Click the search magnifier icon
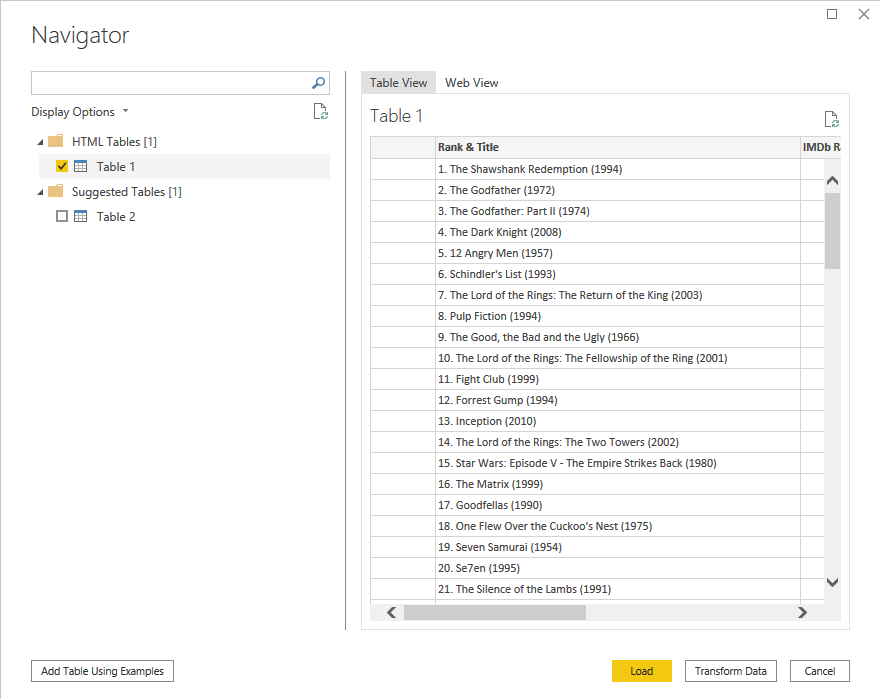Viewport: 880px width, 699px height. tap(319, 83)
